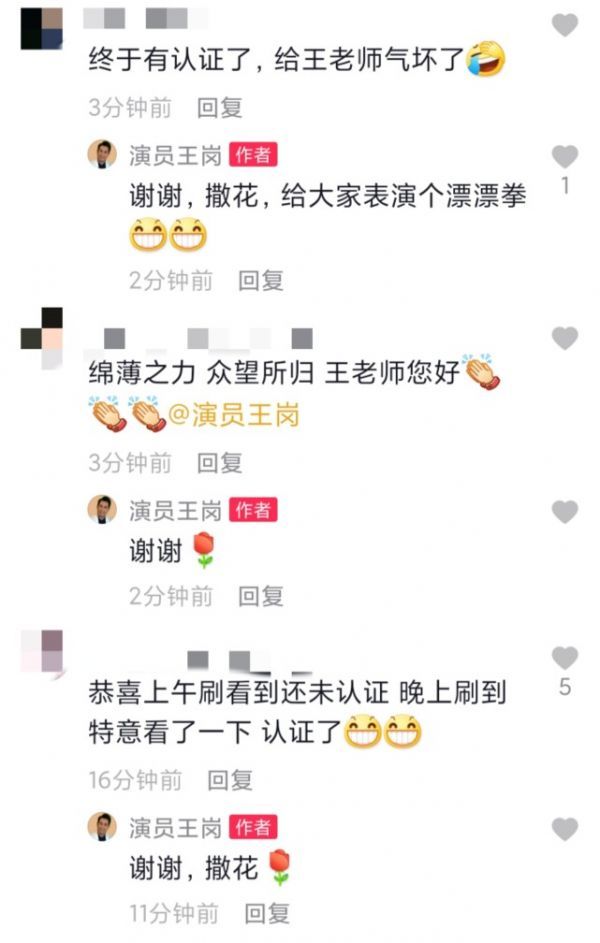600x943 pixels.
Task: Like the comment '绵薄之力 众望所归'
Action: [x=565, y=338]
